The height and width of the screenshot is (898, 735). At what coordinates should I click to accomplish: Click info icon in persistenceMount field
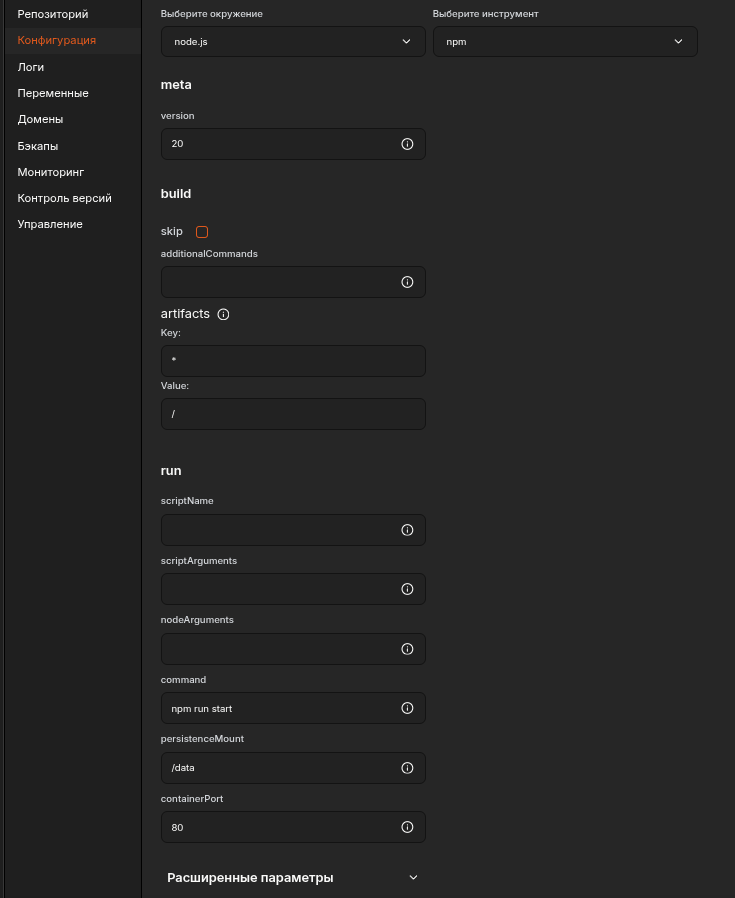tap(407, 768)
